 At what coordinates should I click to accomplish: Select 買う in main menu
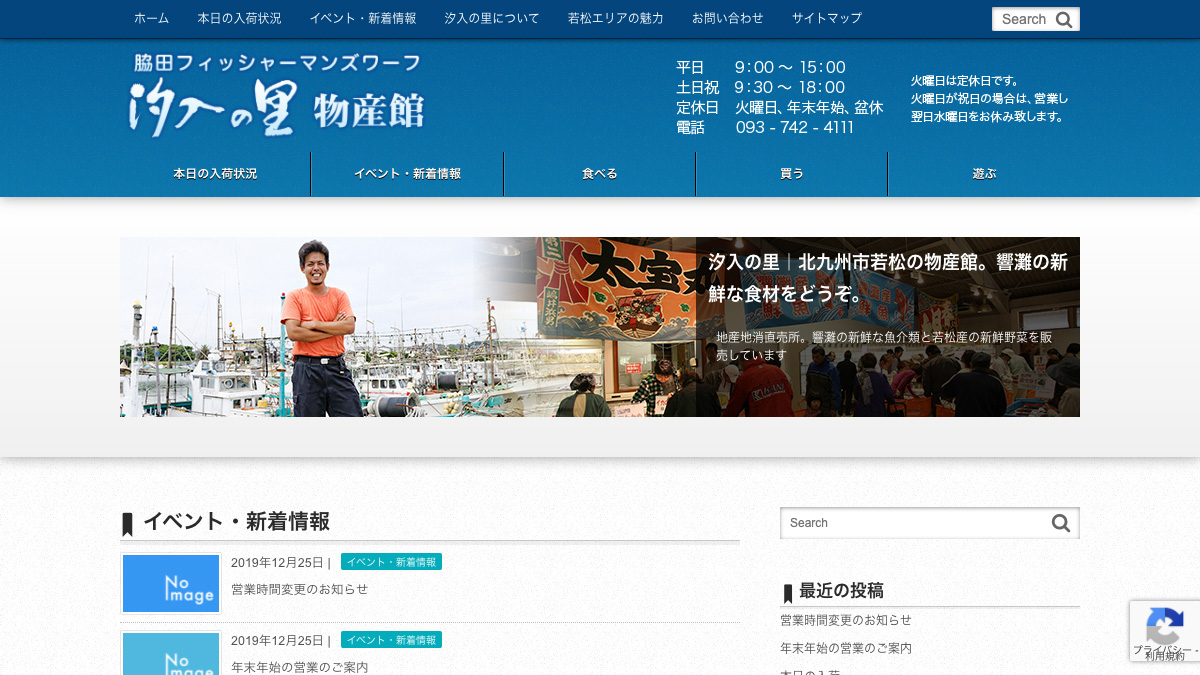point(792,174)
